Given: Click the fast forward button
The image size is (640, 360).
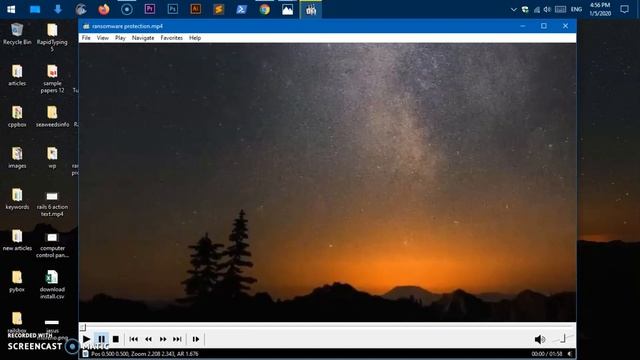Looking at the screenshot, I should pos(163,339).
